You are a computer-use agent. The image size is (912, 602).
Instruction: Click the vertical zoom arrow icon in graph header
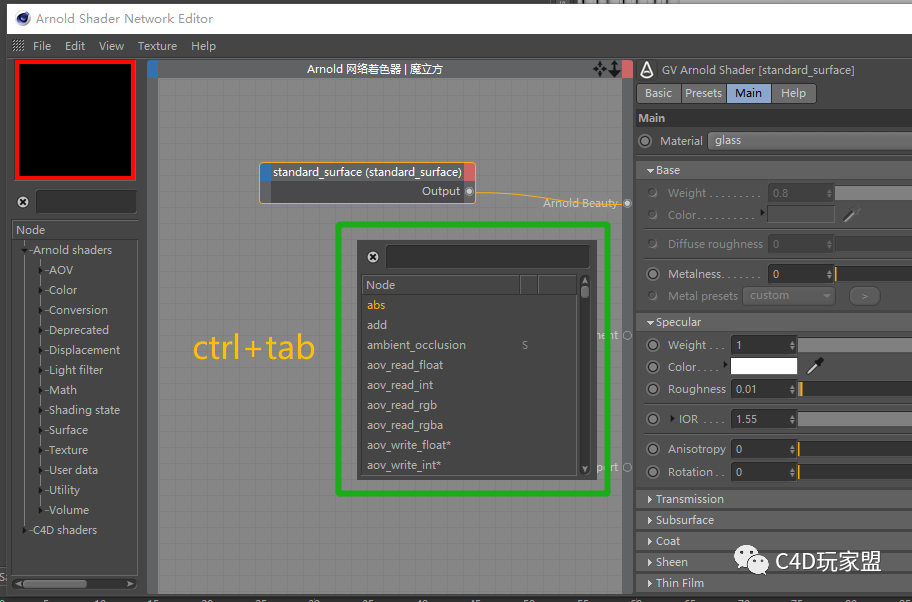(614, 69)
